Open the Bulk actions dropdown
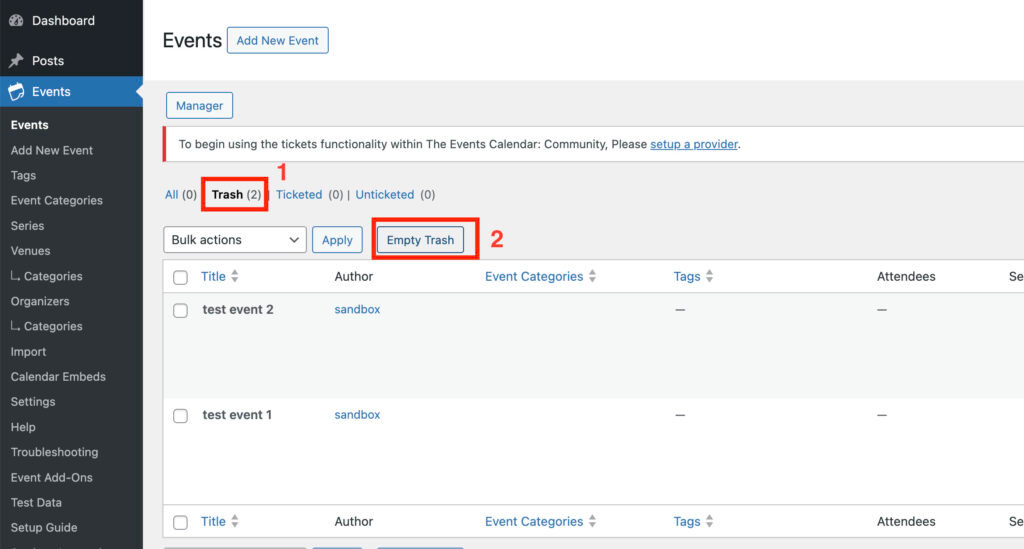The image size is (1024, 549). pyautogui.click(x=235, y=240)
